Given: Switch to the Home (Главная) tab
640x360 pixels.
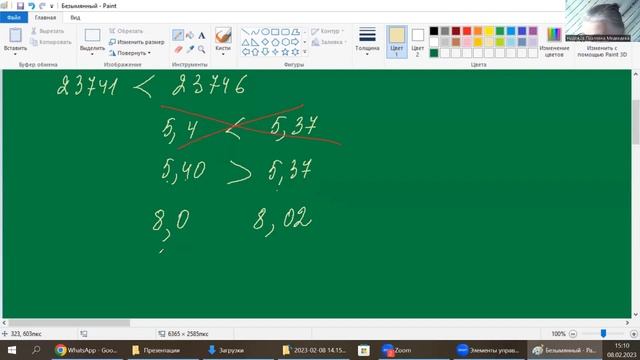Looking at the screenshot, I should click(x=45, y=18).
